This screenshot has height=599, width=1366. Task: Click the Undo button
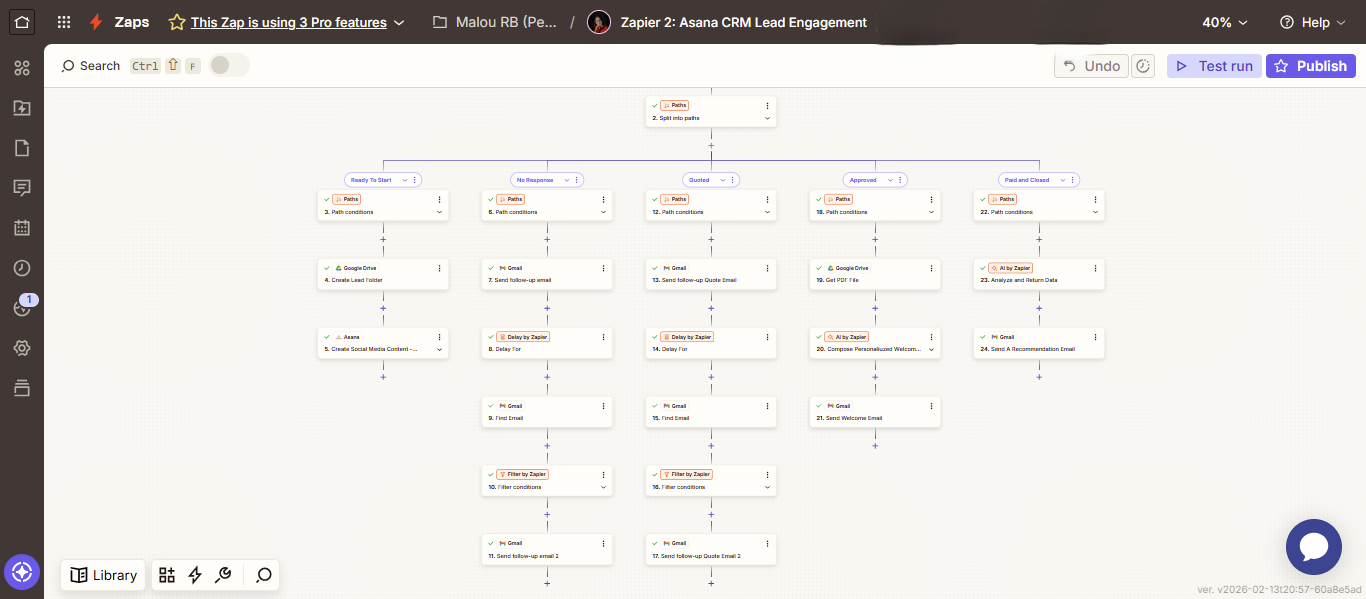pos(1091,66)
